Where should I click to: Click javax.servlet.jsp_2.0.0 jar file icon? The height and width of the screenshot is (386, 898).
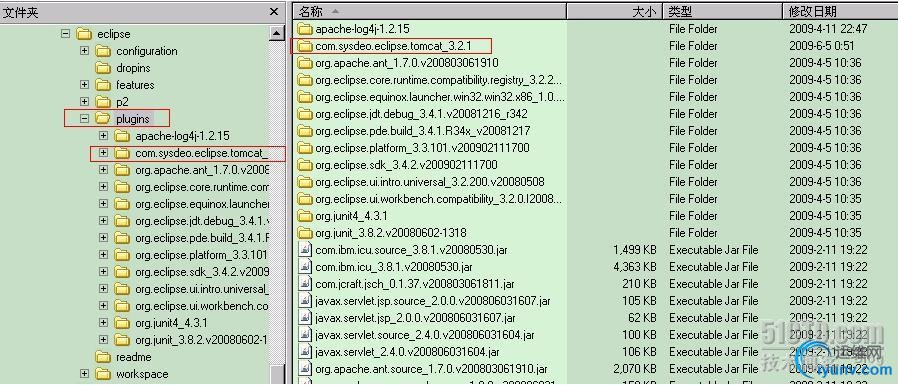pyautogui.click(x=305, y=318)
